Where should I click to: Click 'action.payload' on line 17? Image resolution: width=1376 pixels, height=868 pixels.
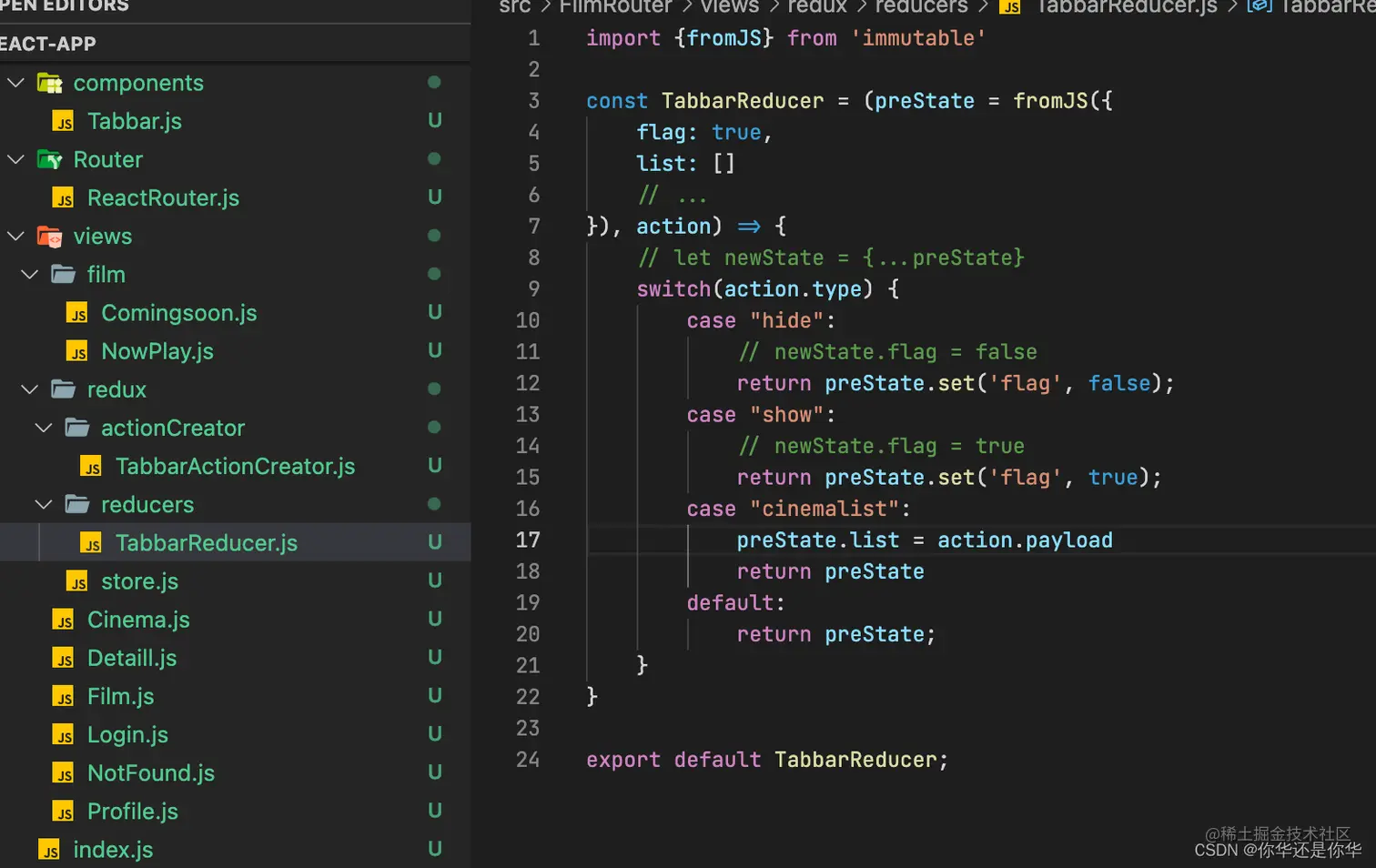coord(1025,540)
